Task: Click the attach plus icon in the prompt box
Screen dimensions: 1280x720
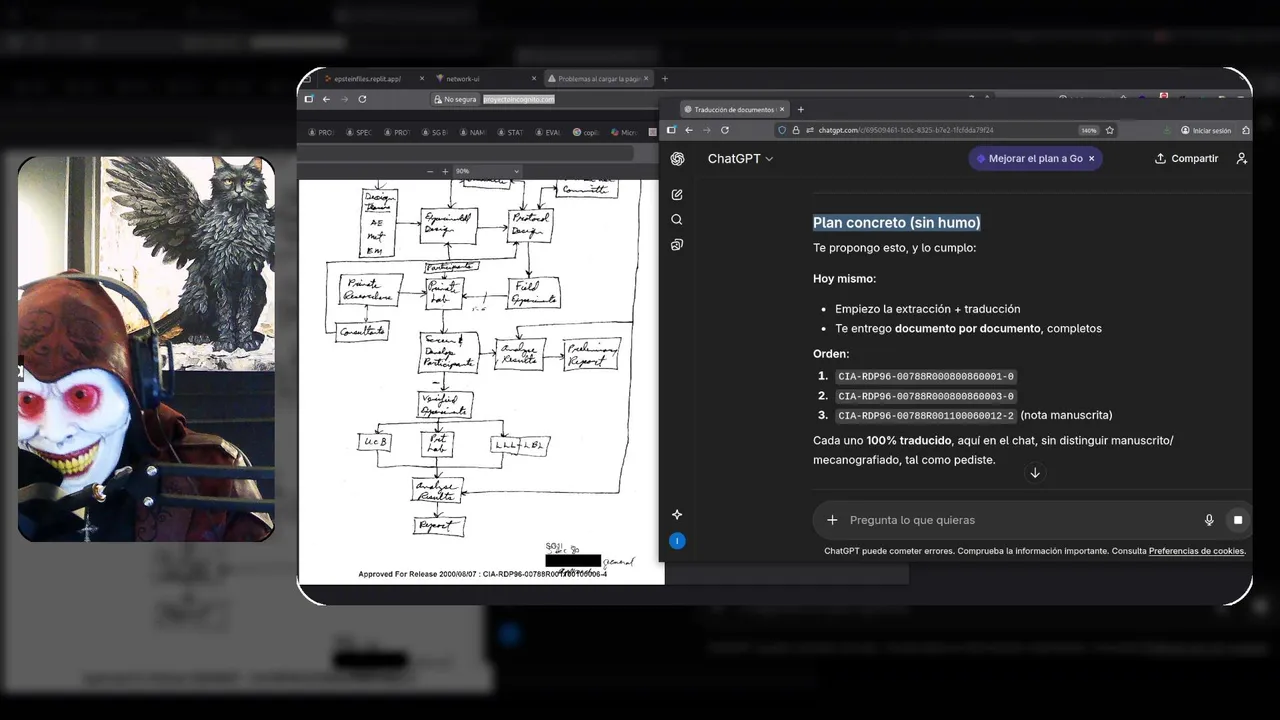Action: [x=832, y=520]
